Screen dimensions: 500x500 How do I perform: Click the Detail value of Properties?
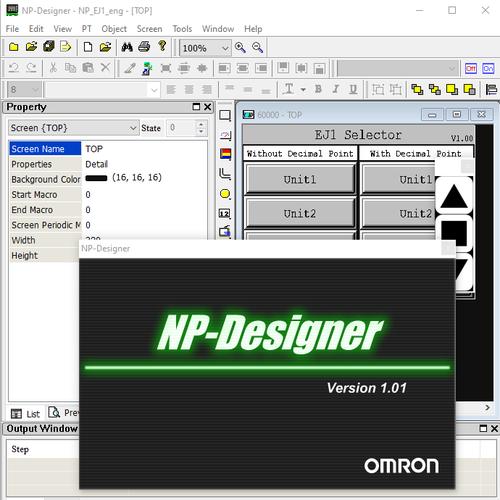point(97,164)
